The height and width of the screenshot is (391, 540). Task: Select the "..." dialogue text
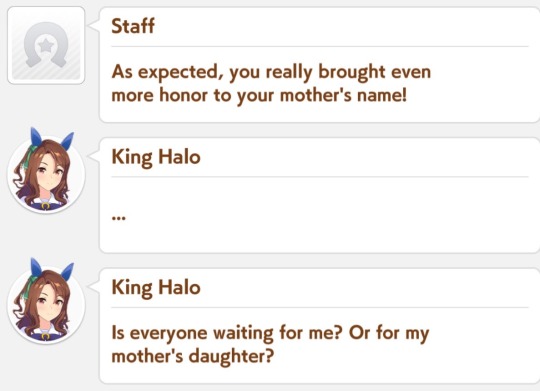click(x=119, y=217)
